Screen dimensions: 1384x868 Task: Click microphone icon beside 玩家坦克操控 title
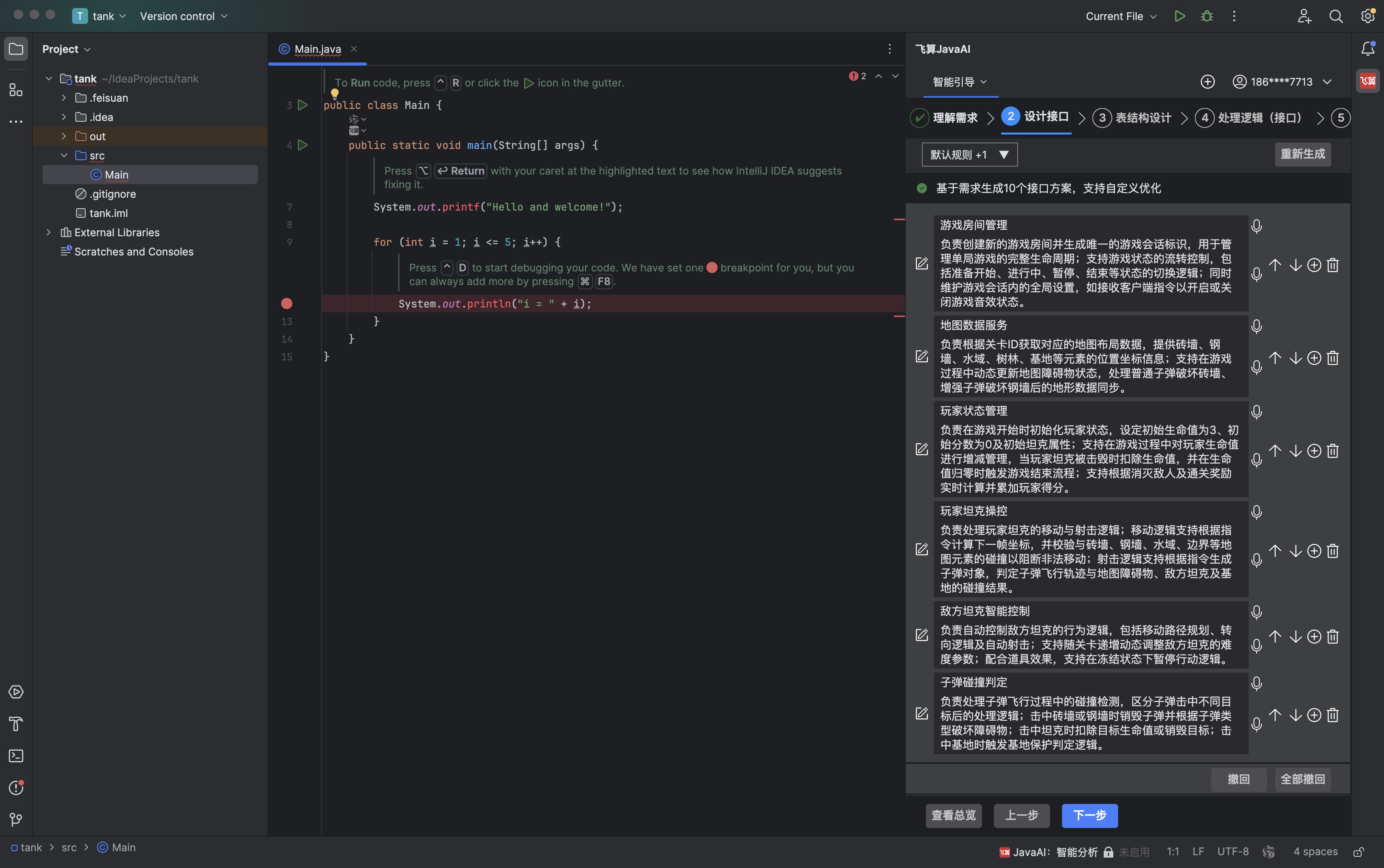[x=1257, y=512]
